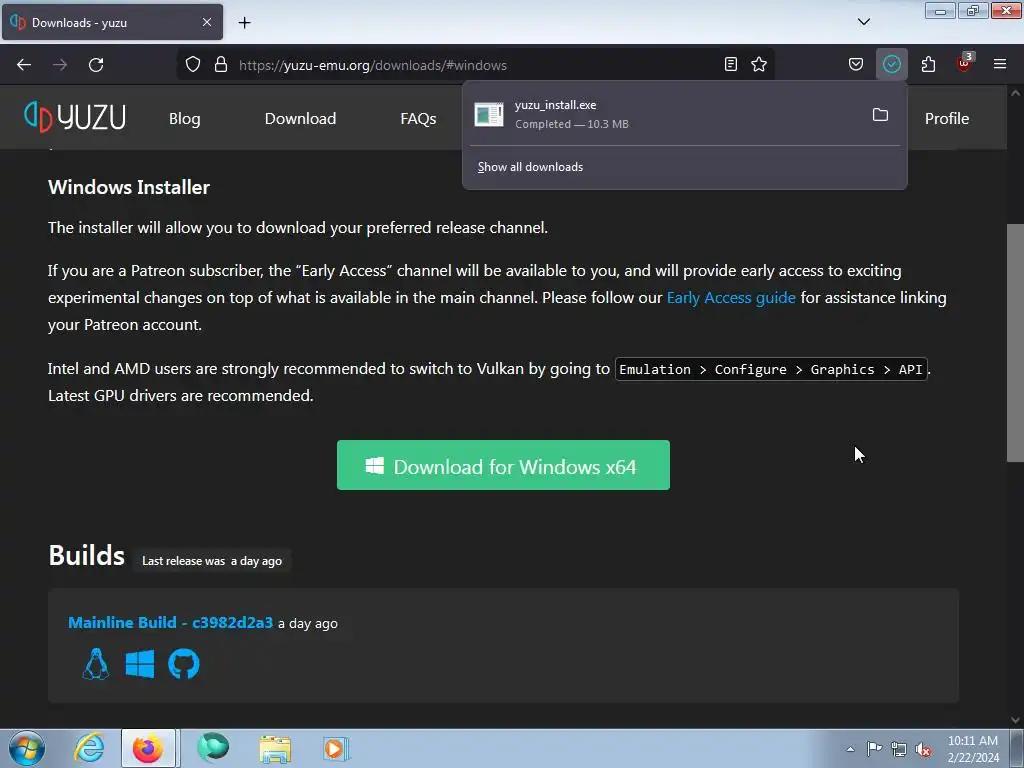Open the network tray icon

pos(899,749)
